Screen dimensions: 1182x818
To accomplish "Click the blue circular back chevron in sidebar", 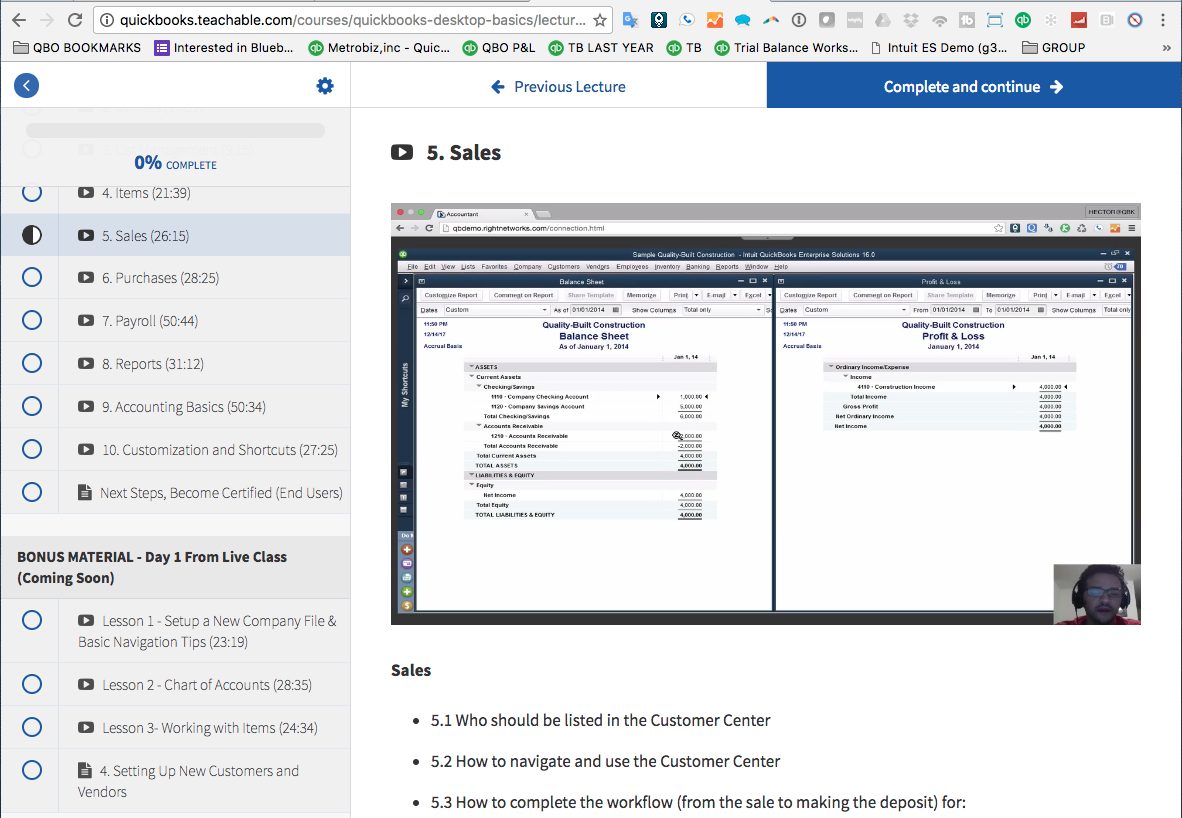I will pyautogui.click(x=26, y=85).
